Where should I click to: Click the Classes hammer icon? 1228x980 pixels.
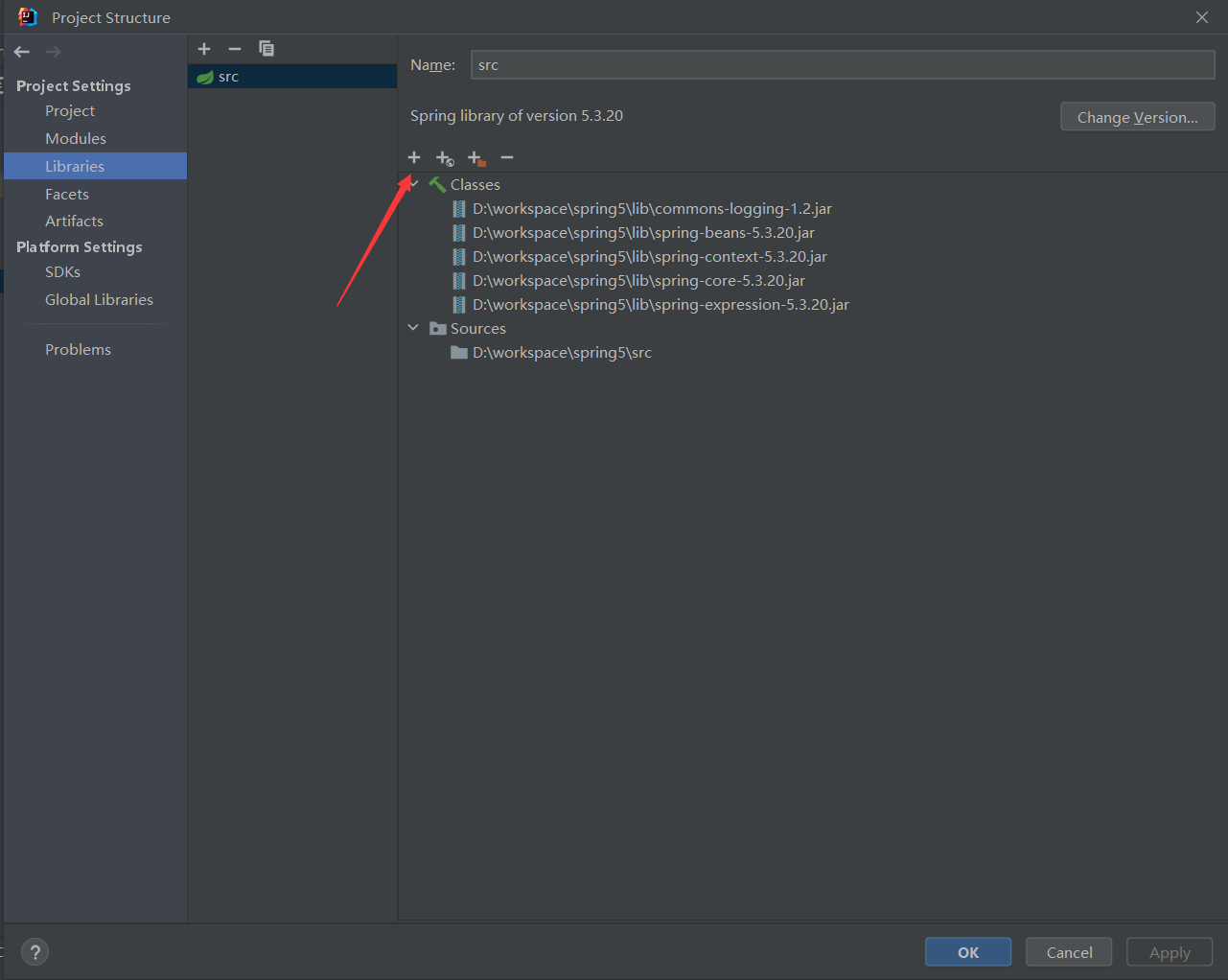pos(437,184)
